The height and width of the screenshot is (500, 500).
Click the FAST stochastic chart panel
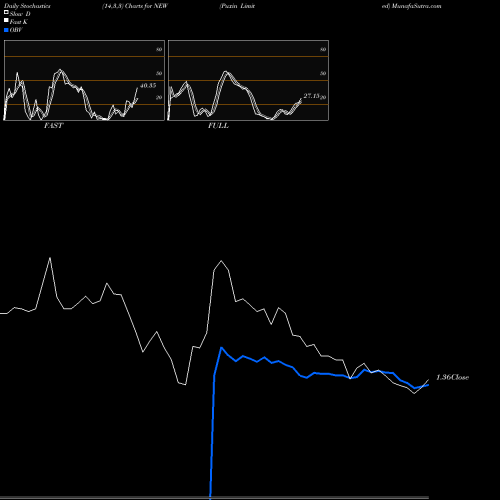84,80
